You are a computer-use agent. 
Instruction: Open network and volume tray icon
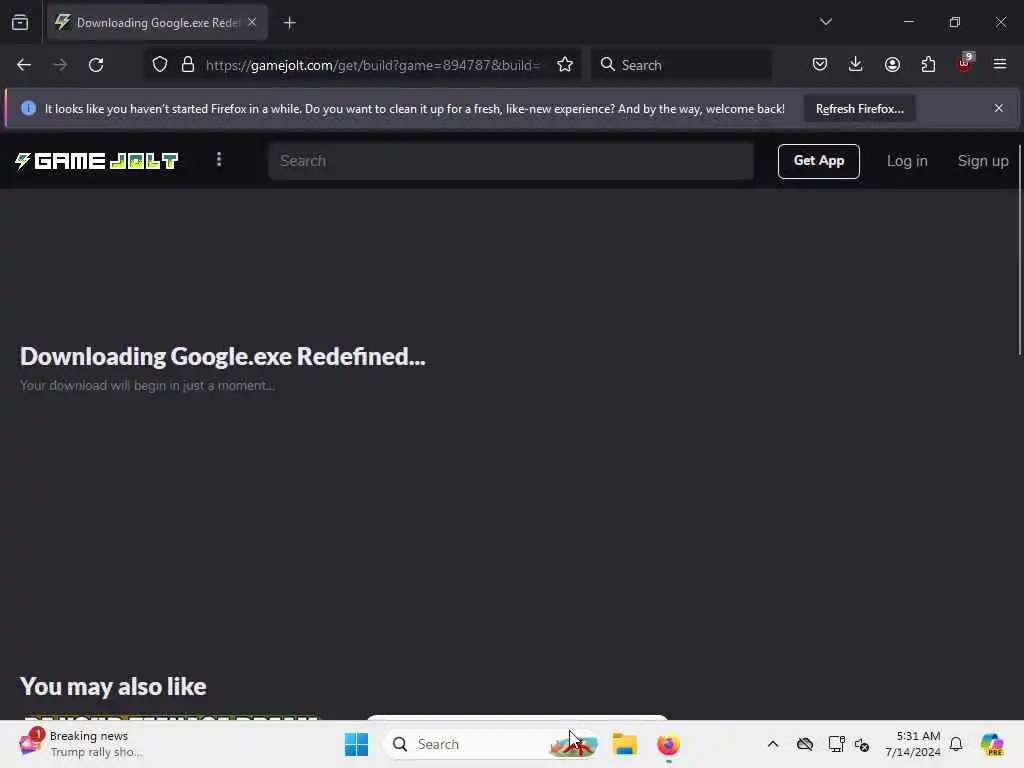[x=862, y=744]
